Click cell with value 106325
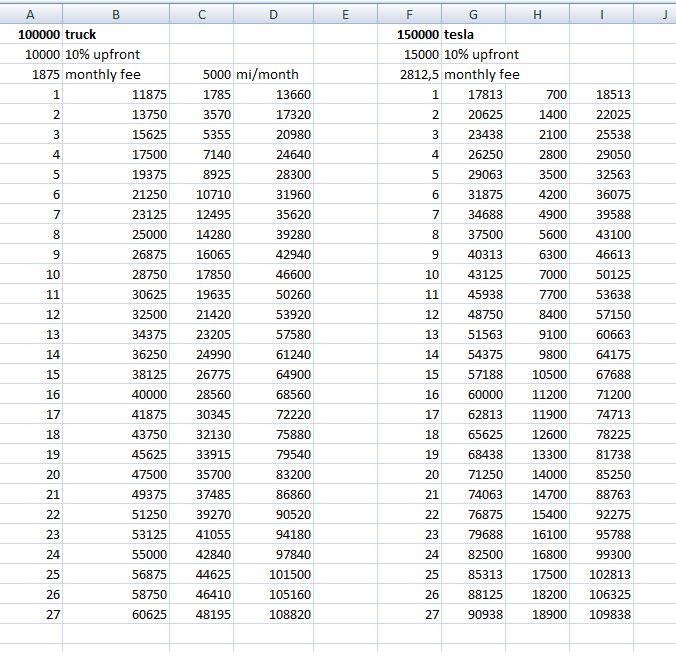Image resolution: width=676 pixels, height=652 pixels. click(601, 595)
